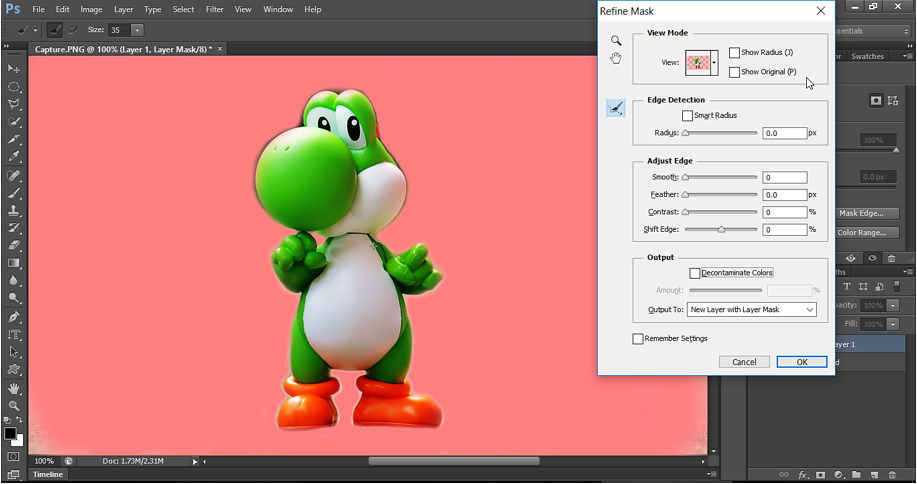917x484 pixels.
Task: Select the Direct Selection tool
Action: (x=13, y=352)
